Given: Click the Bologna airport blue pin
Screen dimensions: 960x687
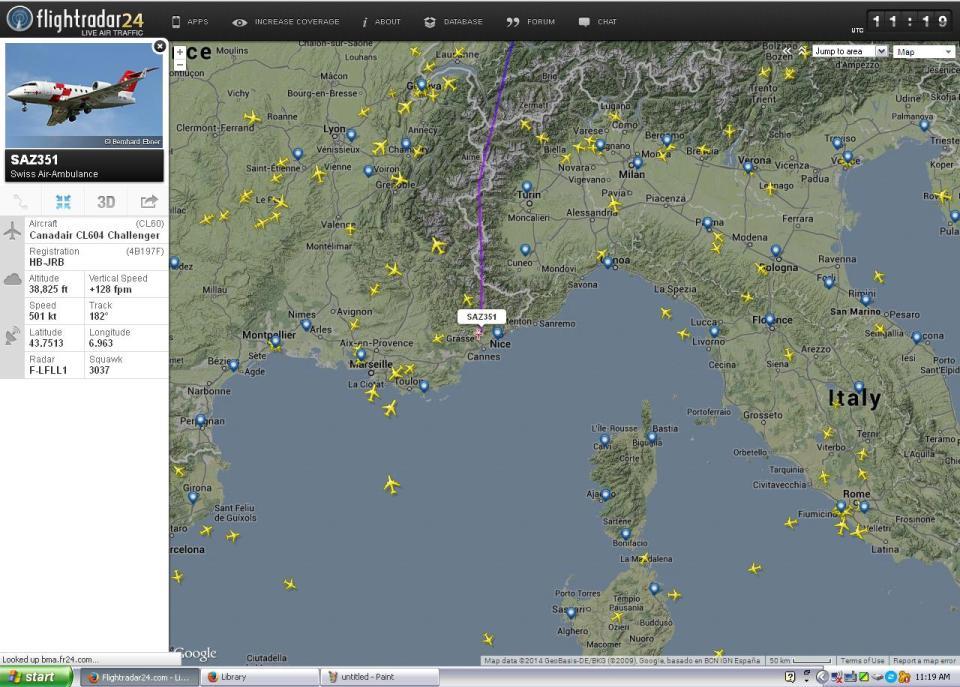Looking at the screenshot, I should [776, 250].
